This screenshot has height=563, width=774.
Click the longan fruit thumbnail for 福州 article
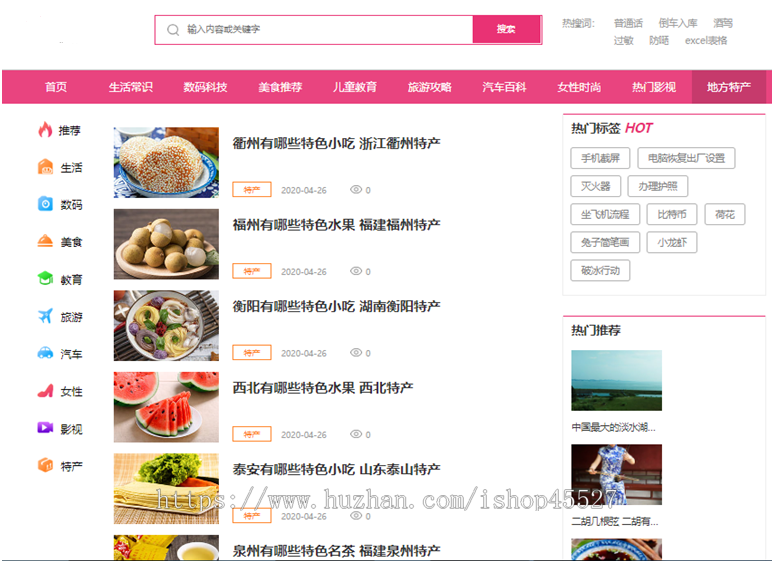(x=166, y=244)
